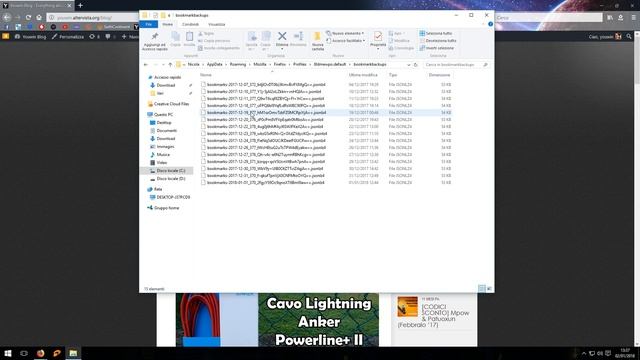Screen dimensions: 640x360
Task: Delete selection with the Elimina X icon
Action: click(x=282, y=37)
